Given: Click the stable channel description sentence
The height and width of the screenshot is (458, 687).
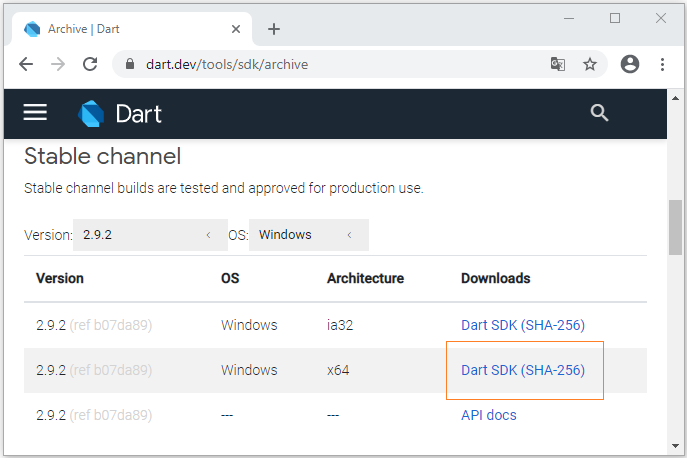Looking at the screenshot, I should [223, 188].
